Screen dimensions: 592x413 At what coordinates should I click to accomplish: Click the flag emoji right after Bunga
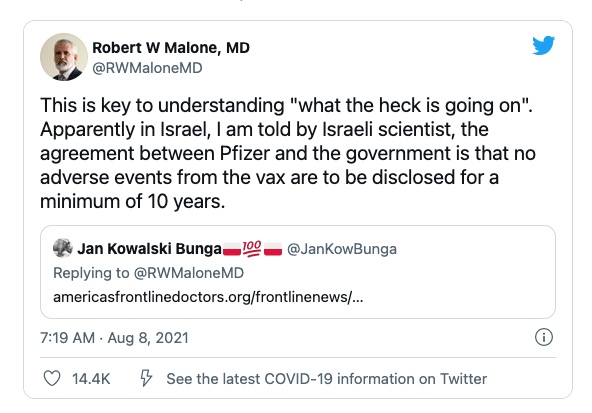232,249
